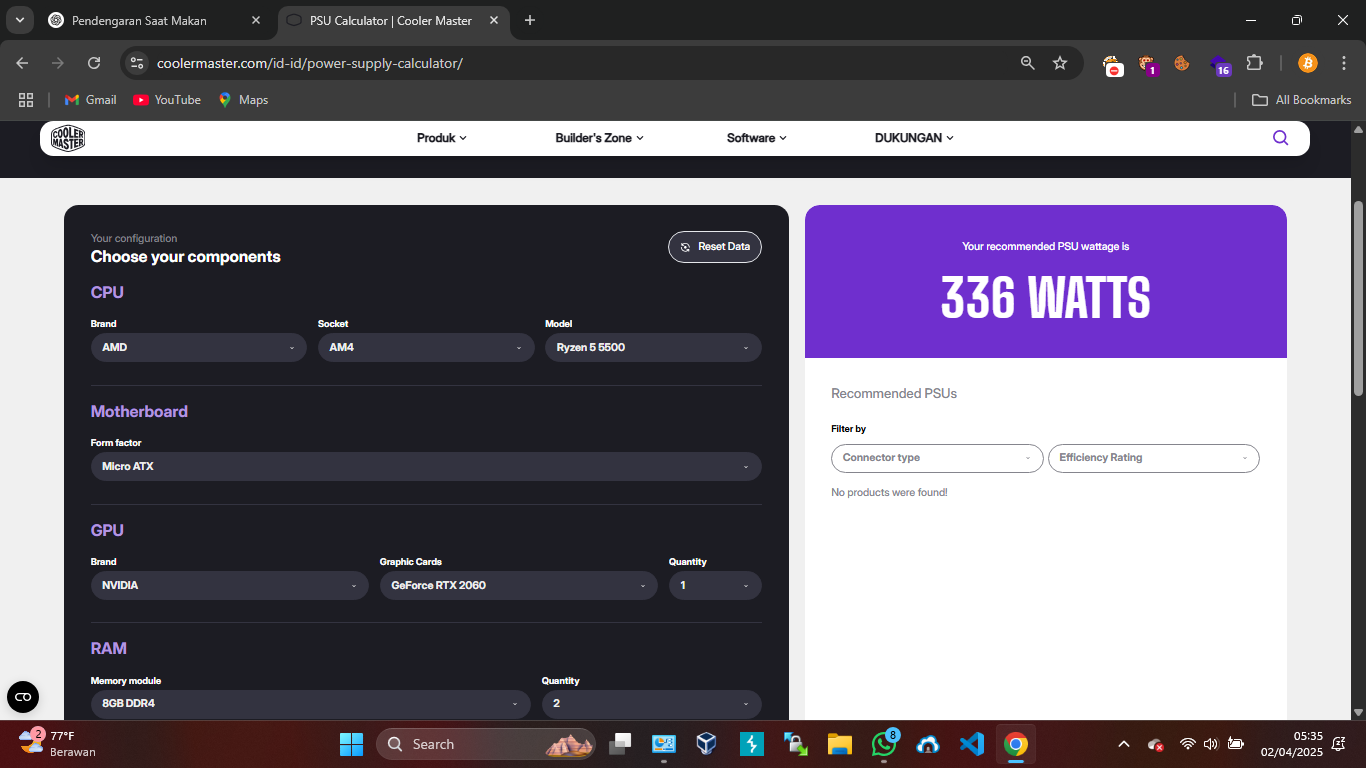Click the cookie extension icon
This screenshot has width=1366, height=768.
coord(1182,63)
